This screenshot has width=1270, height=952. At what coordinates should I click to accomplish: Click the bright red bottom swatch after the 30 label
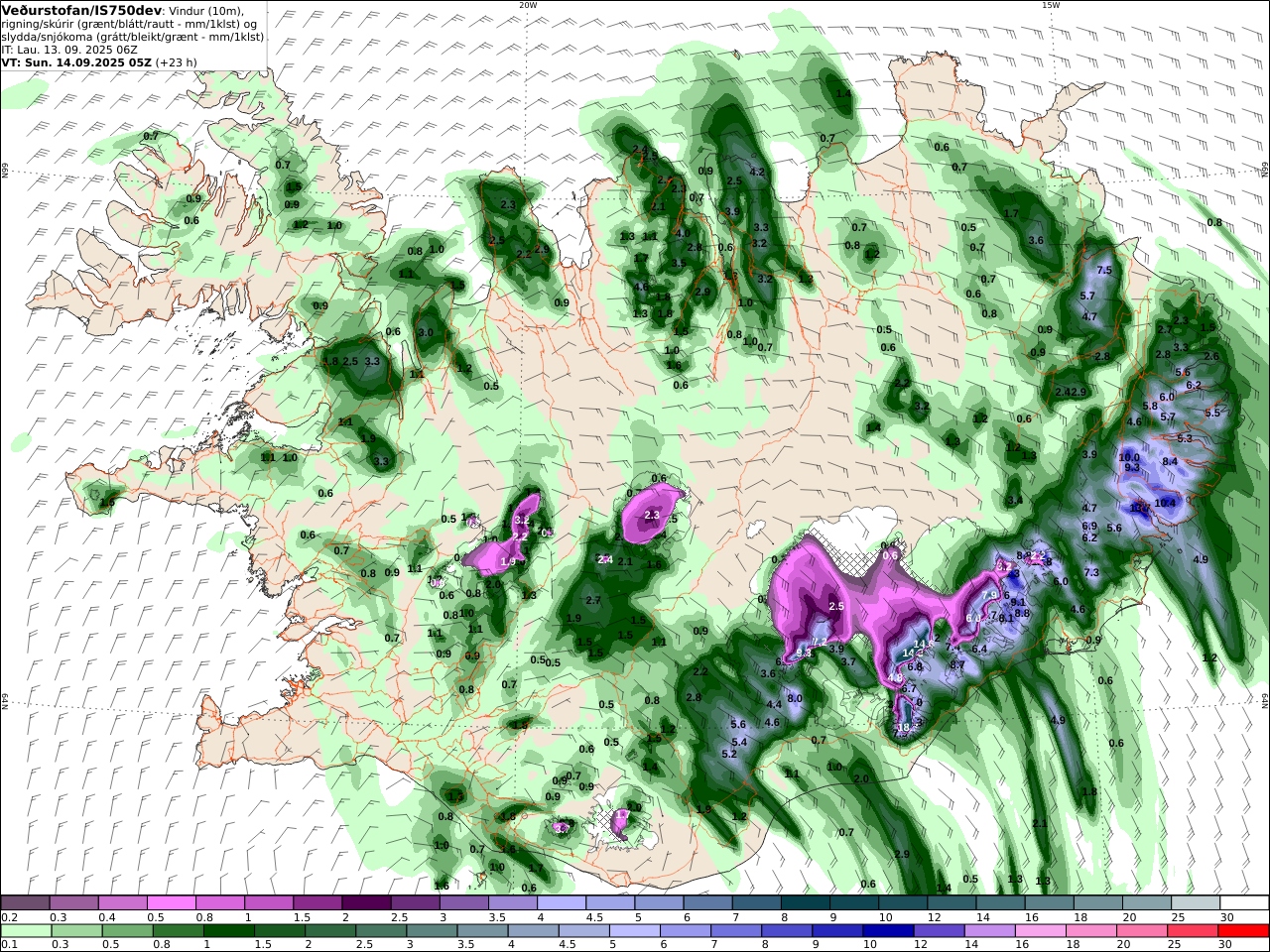[x=1243, y=931]
